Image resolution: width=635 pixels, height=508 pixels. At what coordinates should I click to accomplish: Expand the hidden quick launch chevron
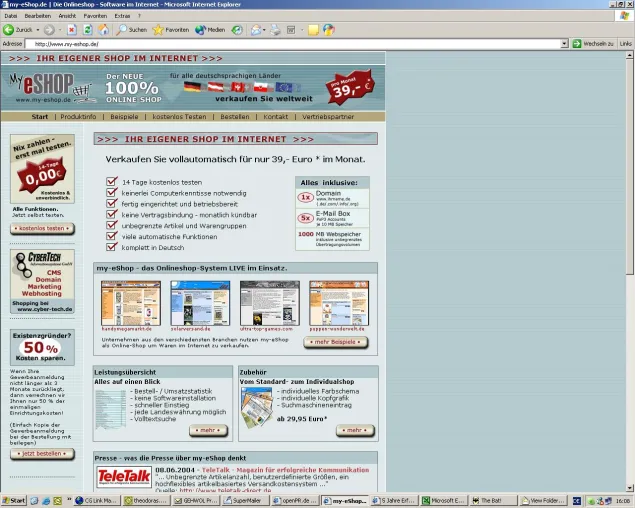69,499
